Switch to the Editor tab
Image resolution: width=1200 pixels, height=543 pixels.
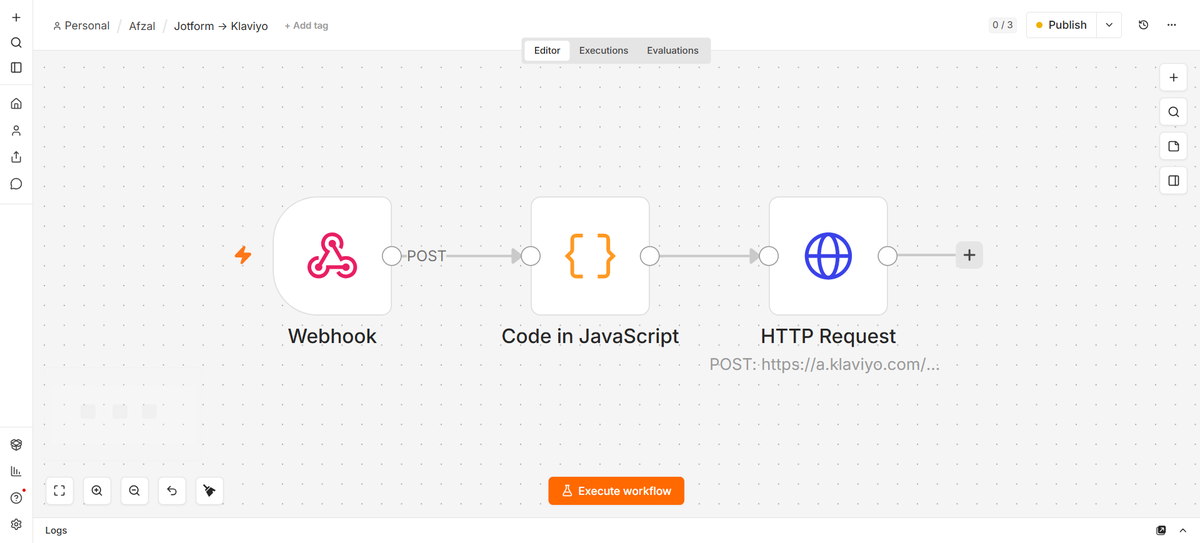(547, 51)
